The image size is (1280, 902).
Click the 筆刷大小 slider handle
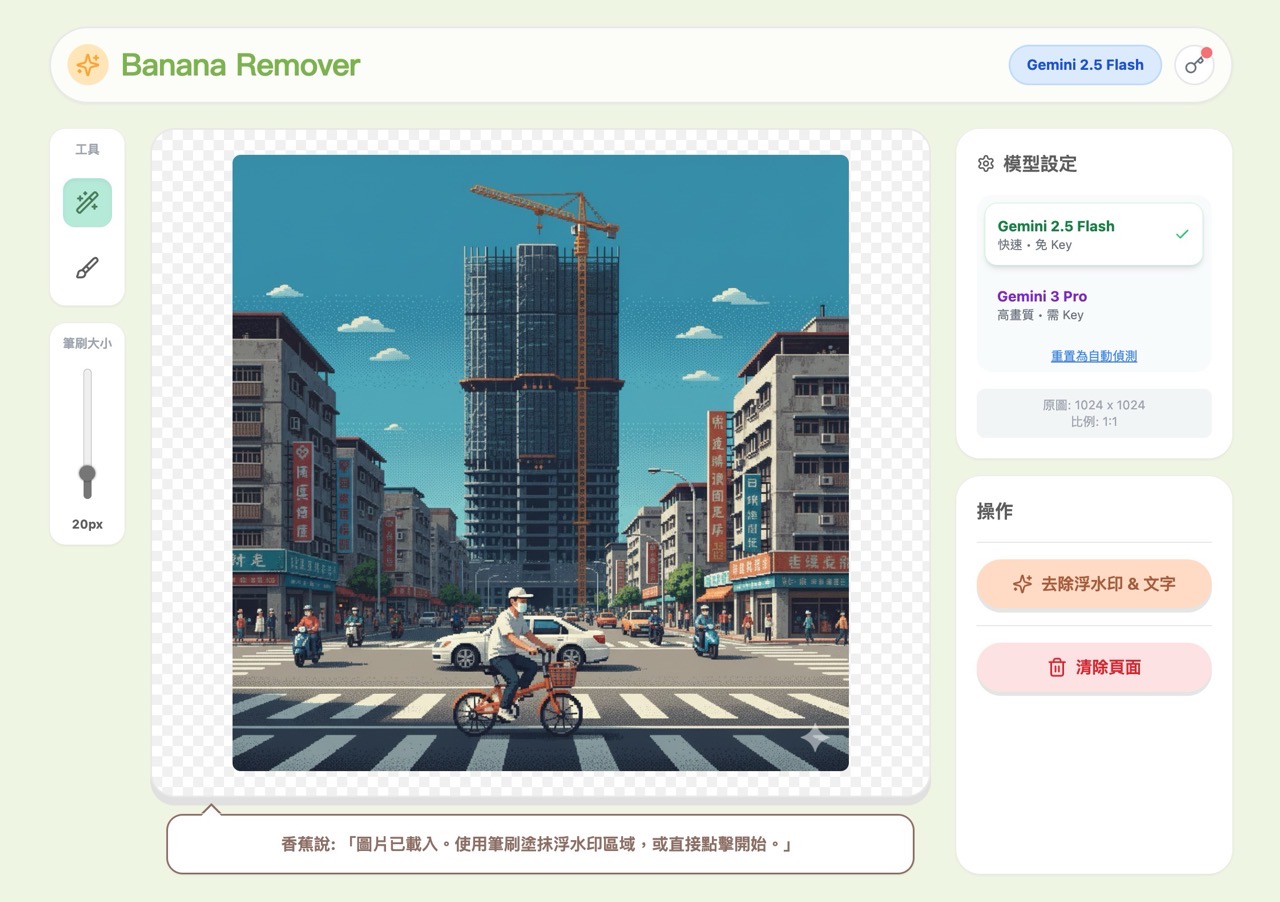tap(87, 474)
